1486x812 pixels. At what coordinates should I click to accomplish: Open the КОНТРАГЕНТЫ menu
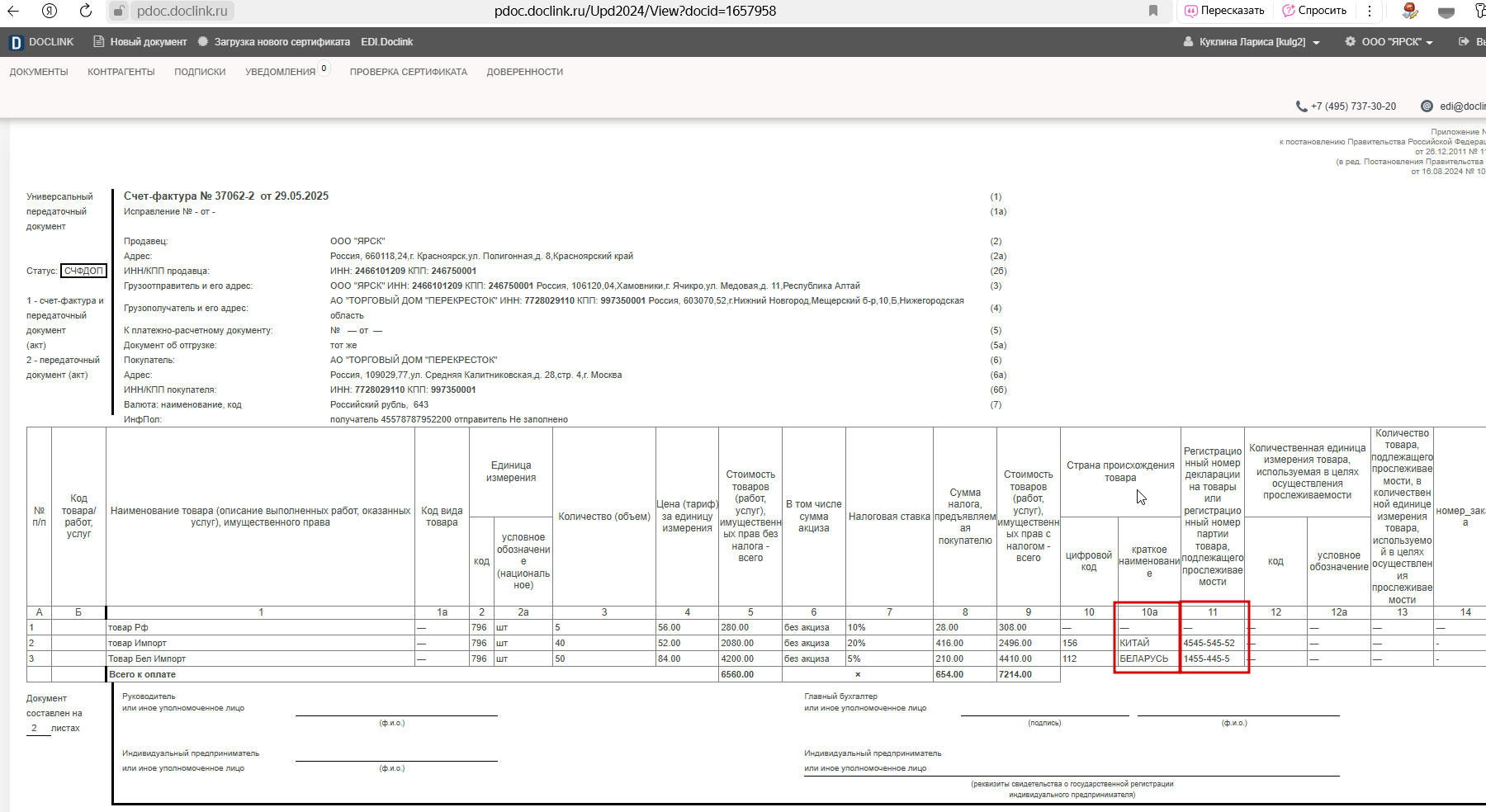pos(121,72)
